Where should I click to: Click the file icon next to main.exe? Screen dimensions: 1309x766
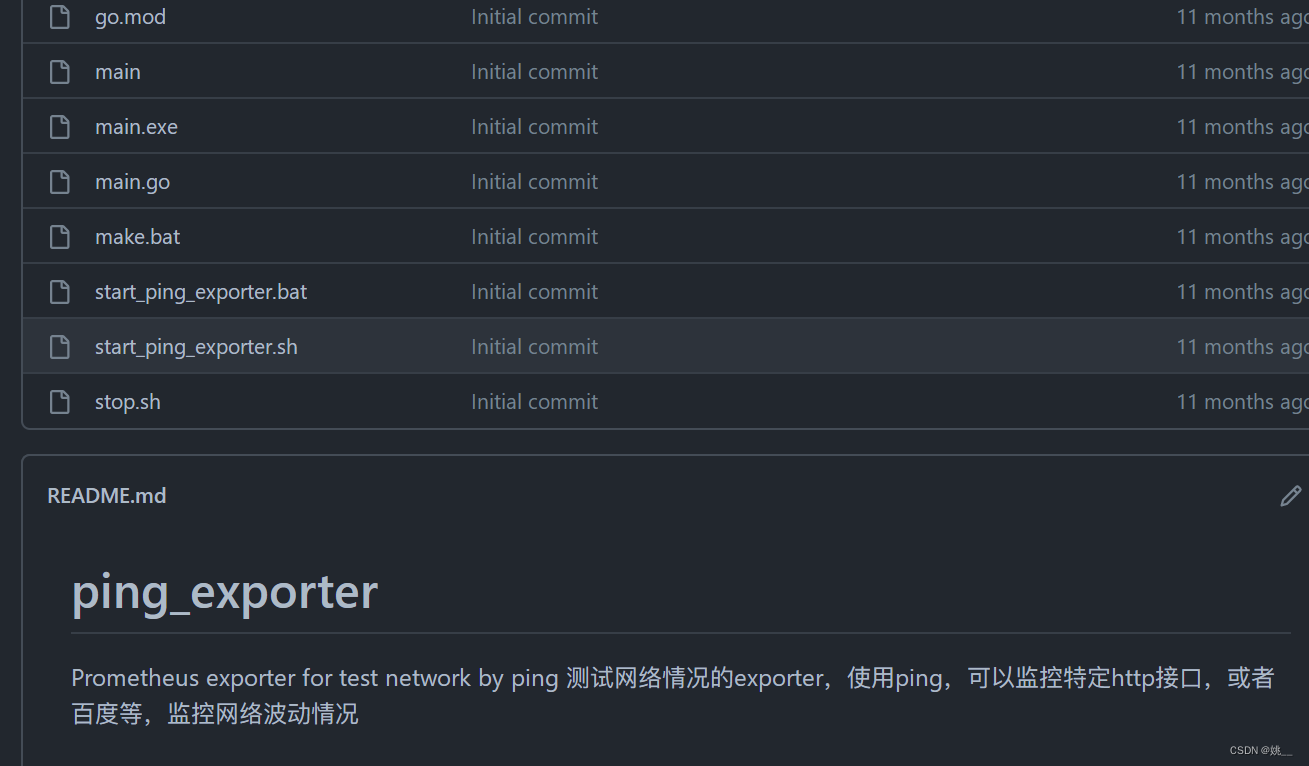(59, 126)
